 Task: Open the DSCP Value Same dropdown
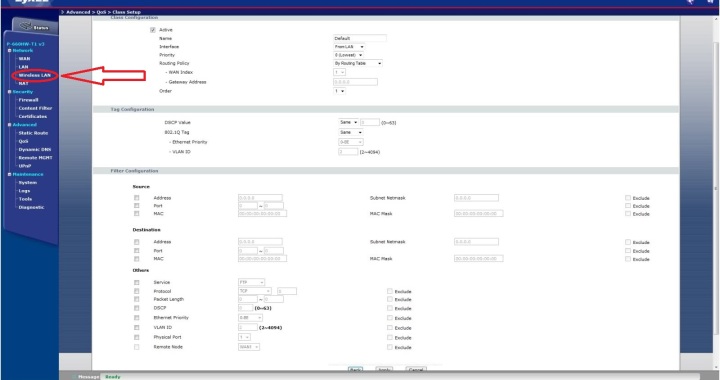coord(349,122)
